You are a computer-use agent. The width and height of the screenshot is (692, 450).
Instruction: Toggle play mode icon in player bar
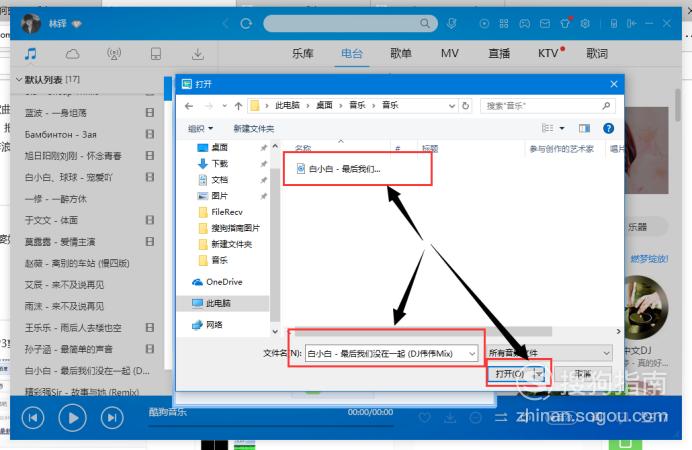pos(500,417)
